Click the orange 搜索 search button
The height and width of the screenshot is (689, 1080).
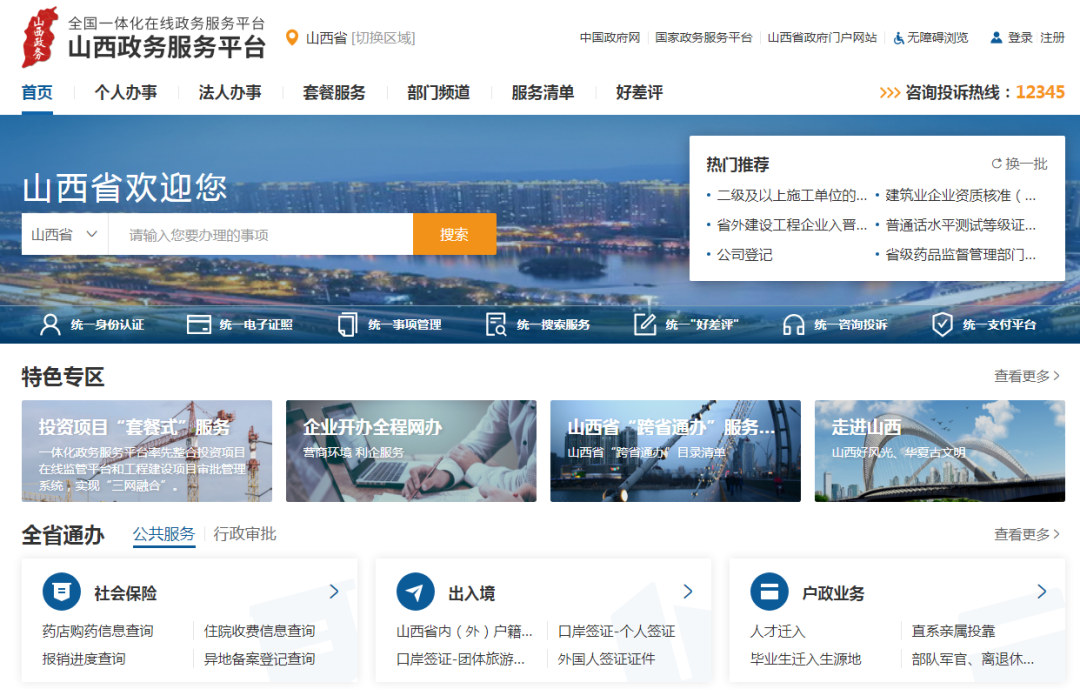pyautogui.click(x=455, y=232)
